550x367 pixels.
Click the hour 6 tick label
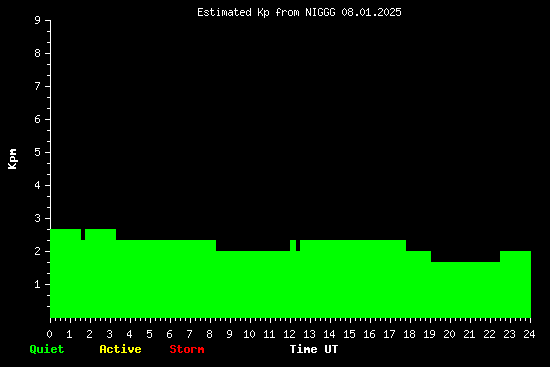(x=169, y=334)
